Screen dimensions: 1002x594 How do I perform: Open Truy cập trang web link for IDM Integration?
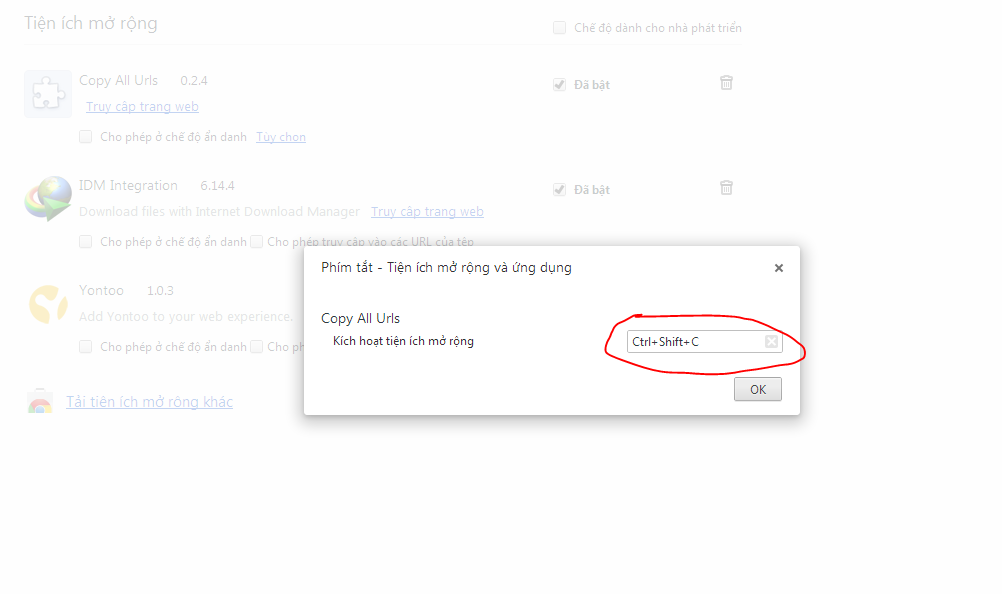pos(427,211)
